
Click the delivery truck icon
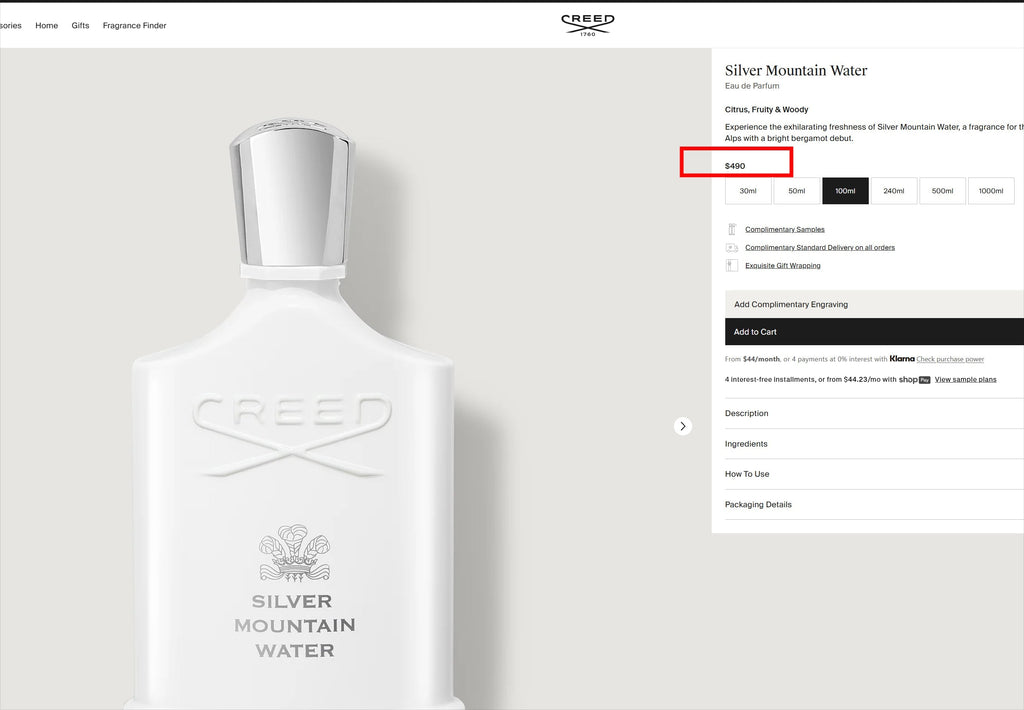pyautogui.click(x=731, y=248)
